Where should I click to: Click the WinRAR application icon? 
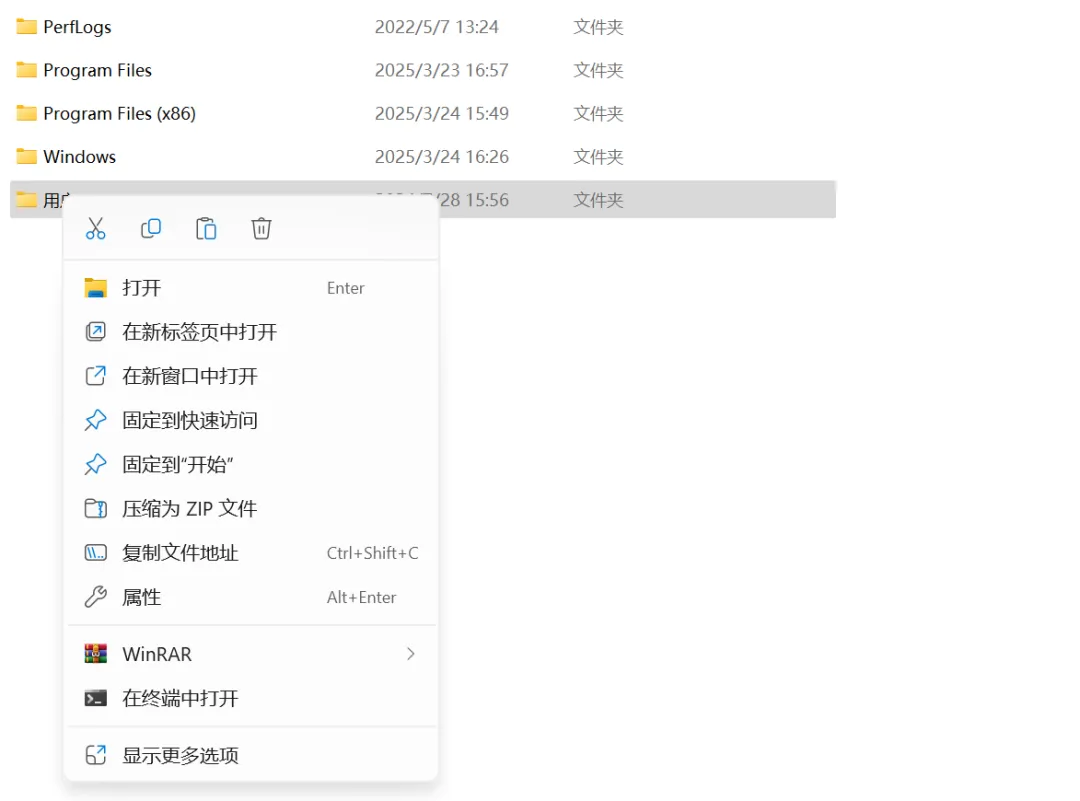[x=95, y=653]
